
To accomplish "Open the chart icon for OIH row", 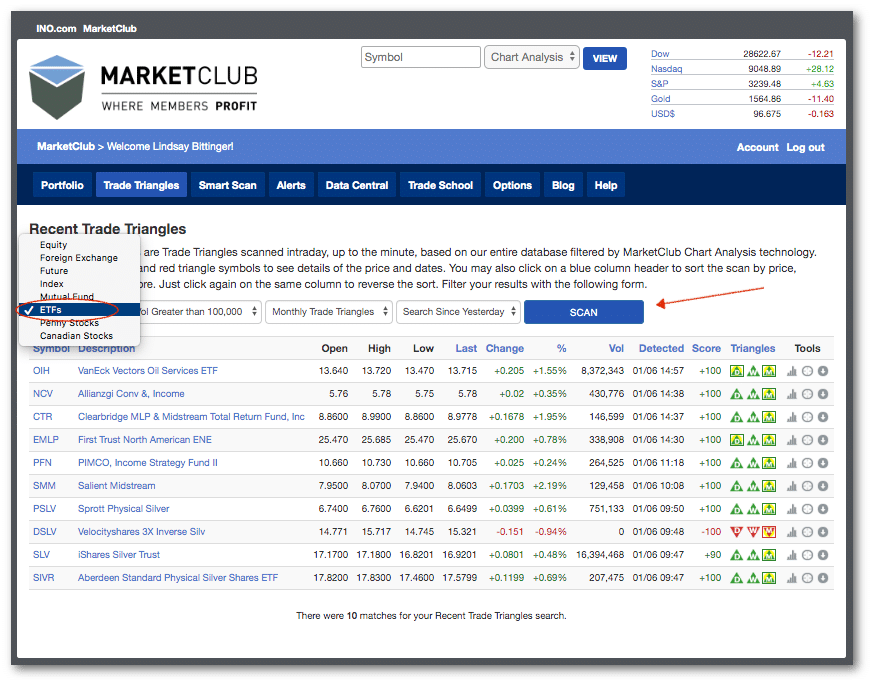I will tap(791, 371).
